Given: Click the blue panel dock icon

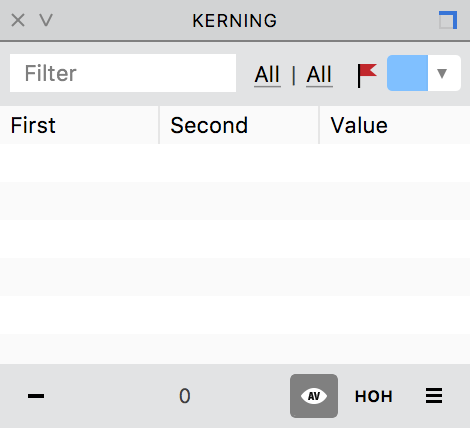Looking at the screenshot, I should pos(448,20).
